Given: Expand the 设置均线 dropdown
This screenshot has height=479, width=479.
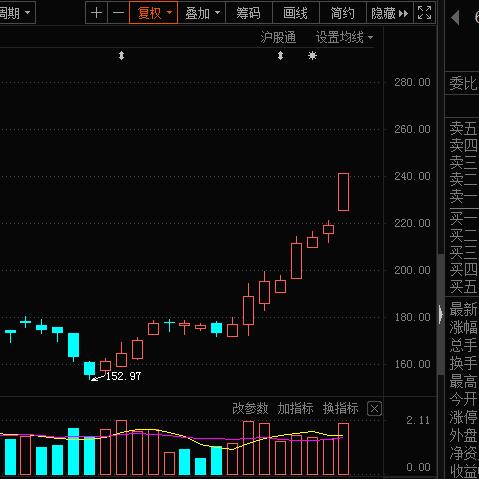Looking at the screenshot, I should [x=344, y=37].
